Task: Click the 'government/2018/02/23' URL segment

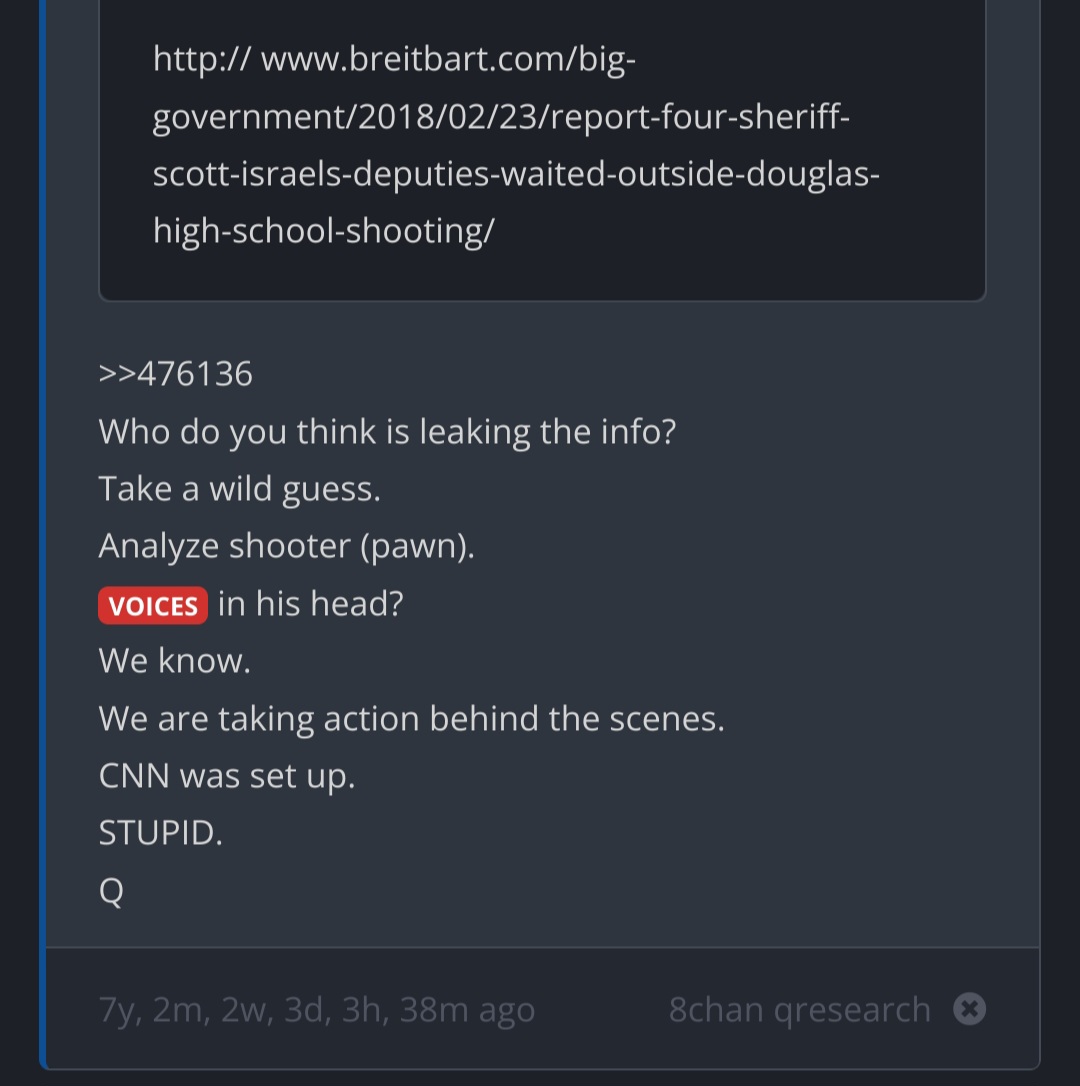Action: coord(346,117)
